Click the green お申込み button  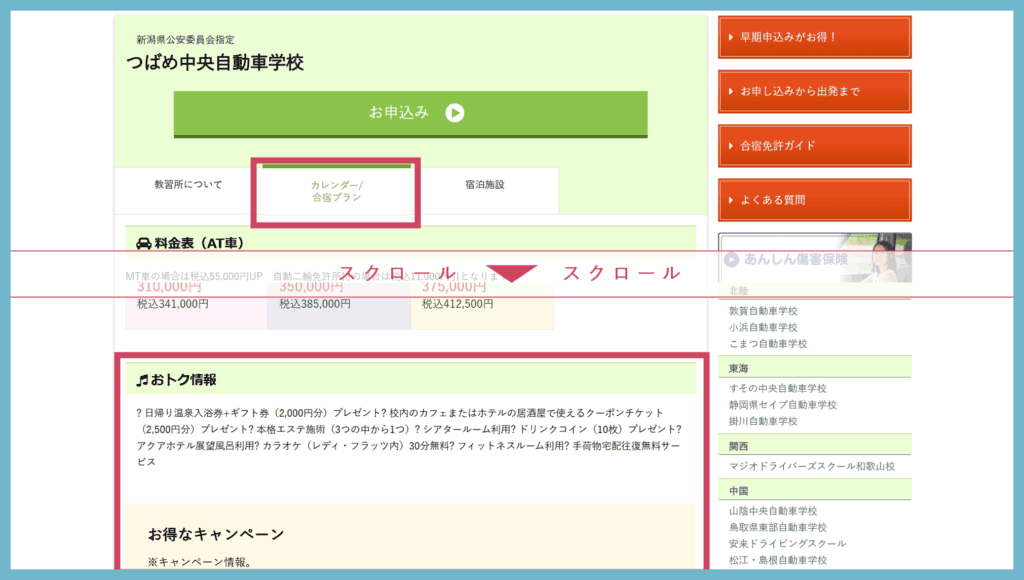coord(410,114)
